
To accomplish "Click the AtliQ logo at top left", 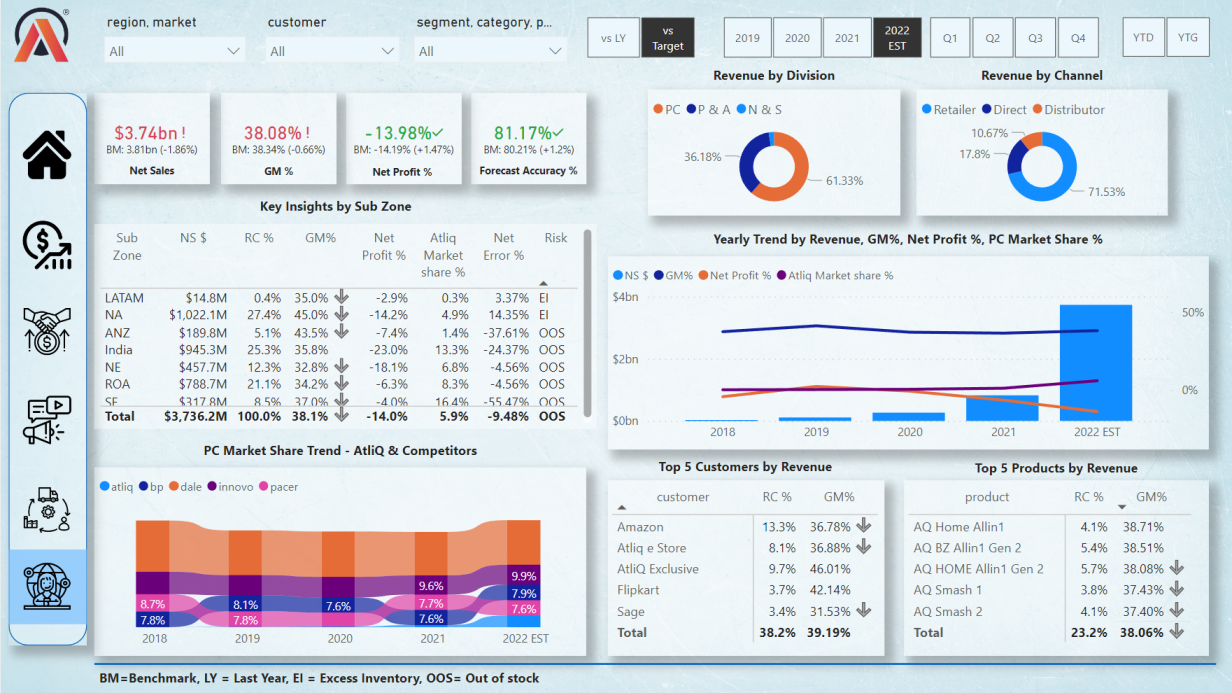I will click(x=42, y=35).
